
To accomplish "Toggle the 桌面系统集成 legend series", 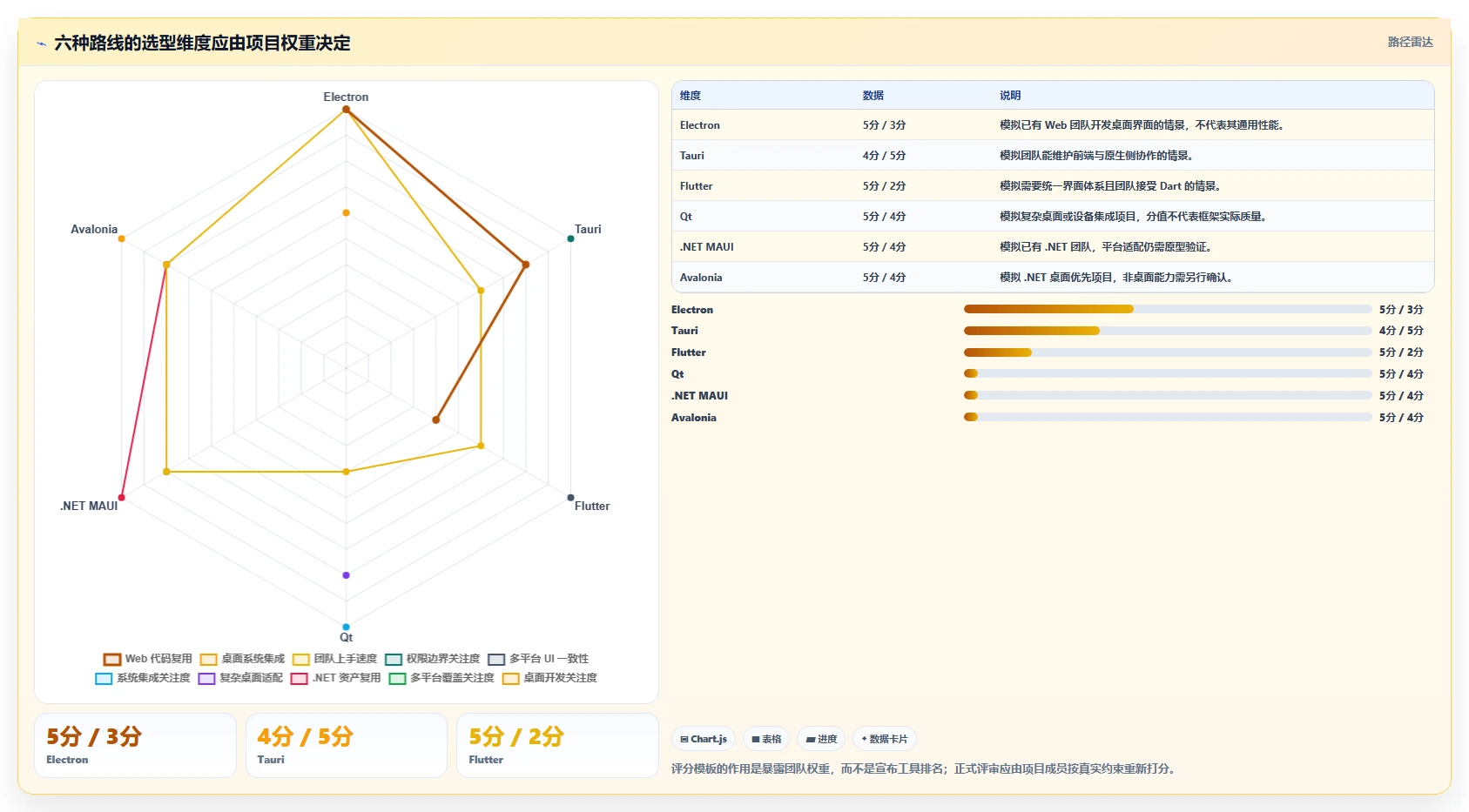I will pyautogui.click(x=242, y=659).
